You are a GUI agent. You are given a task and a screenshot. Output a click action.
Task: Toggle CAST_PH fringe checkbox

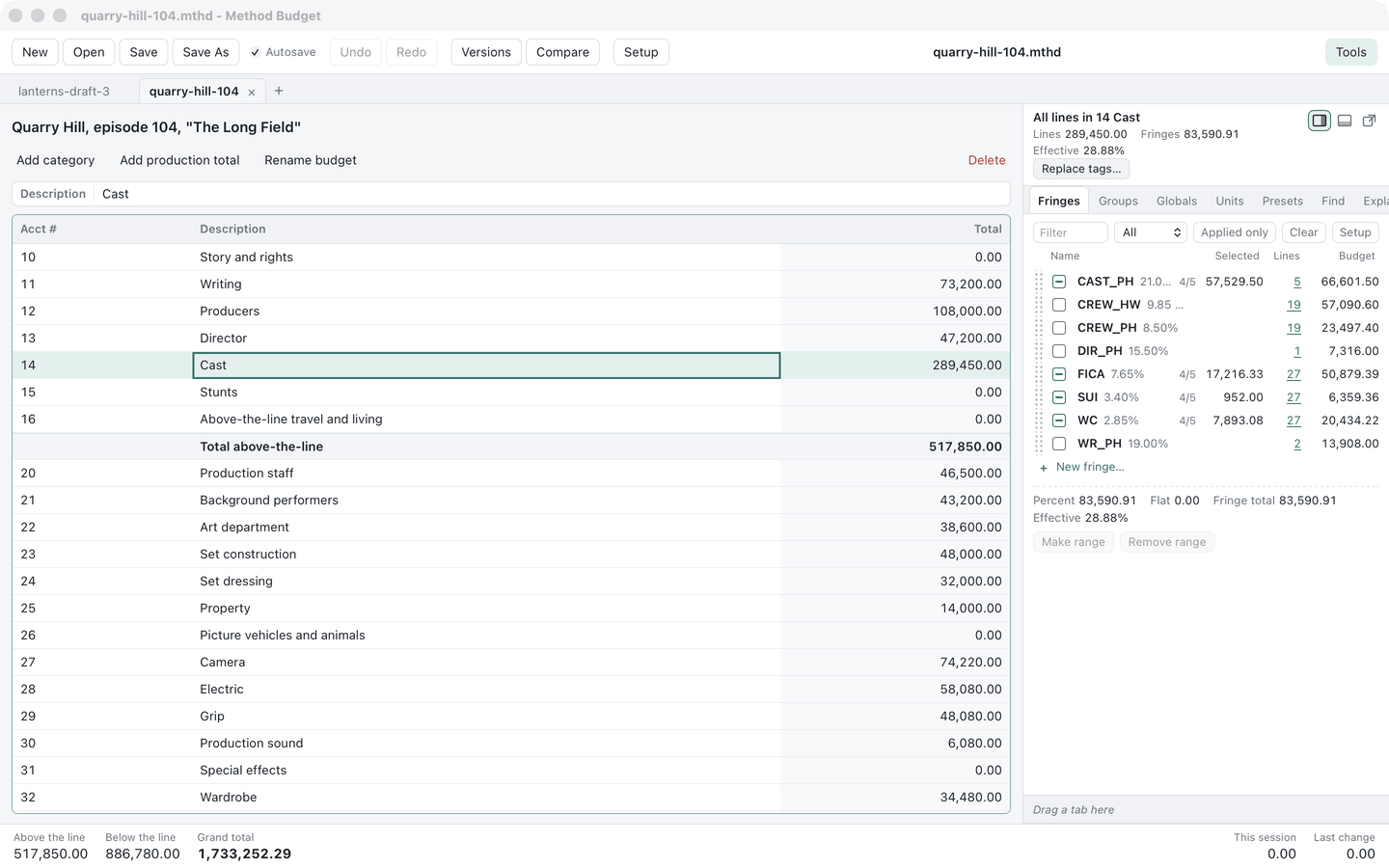coord(1059,282)
